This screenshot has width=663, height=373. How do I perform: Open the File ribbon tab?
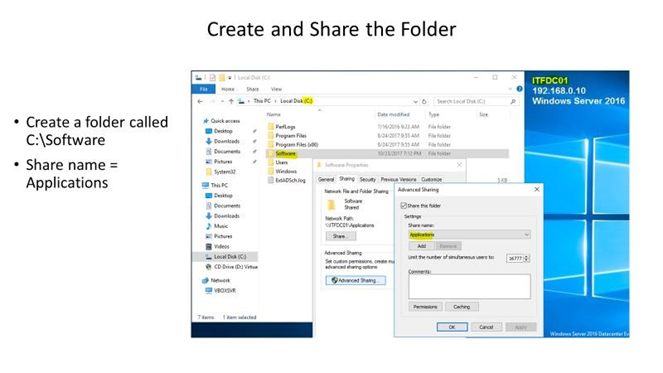coord(204,89)
